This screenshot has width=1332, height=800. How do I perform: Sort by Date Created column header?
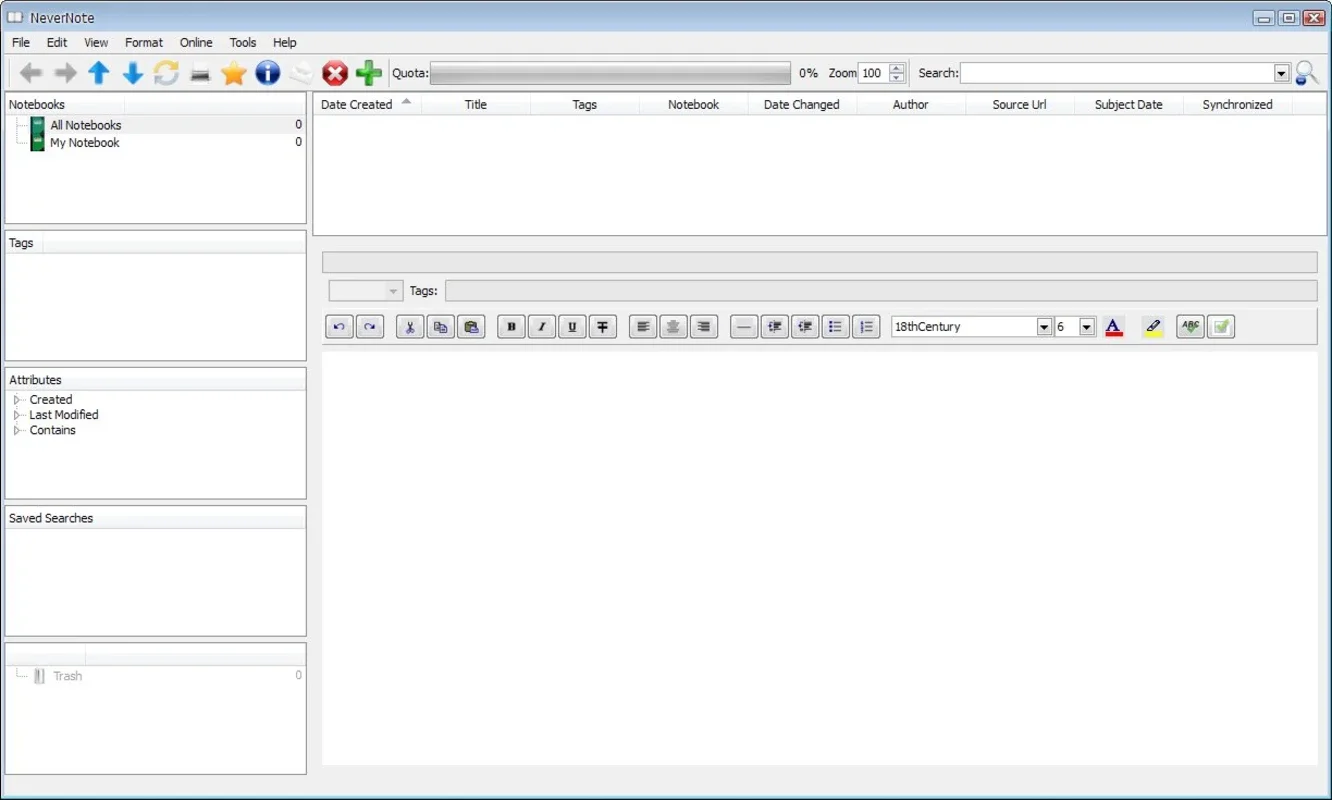coord(367,105)
